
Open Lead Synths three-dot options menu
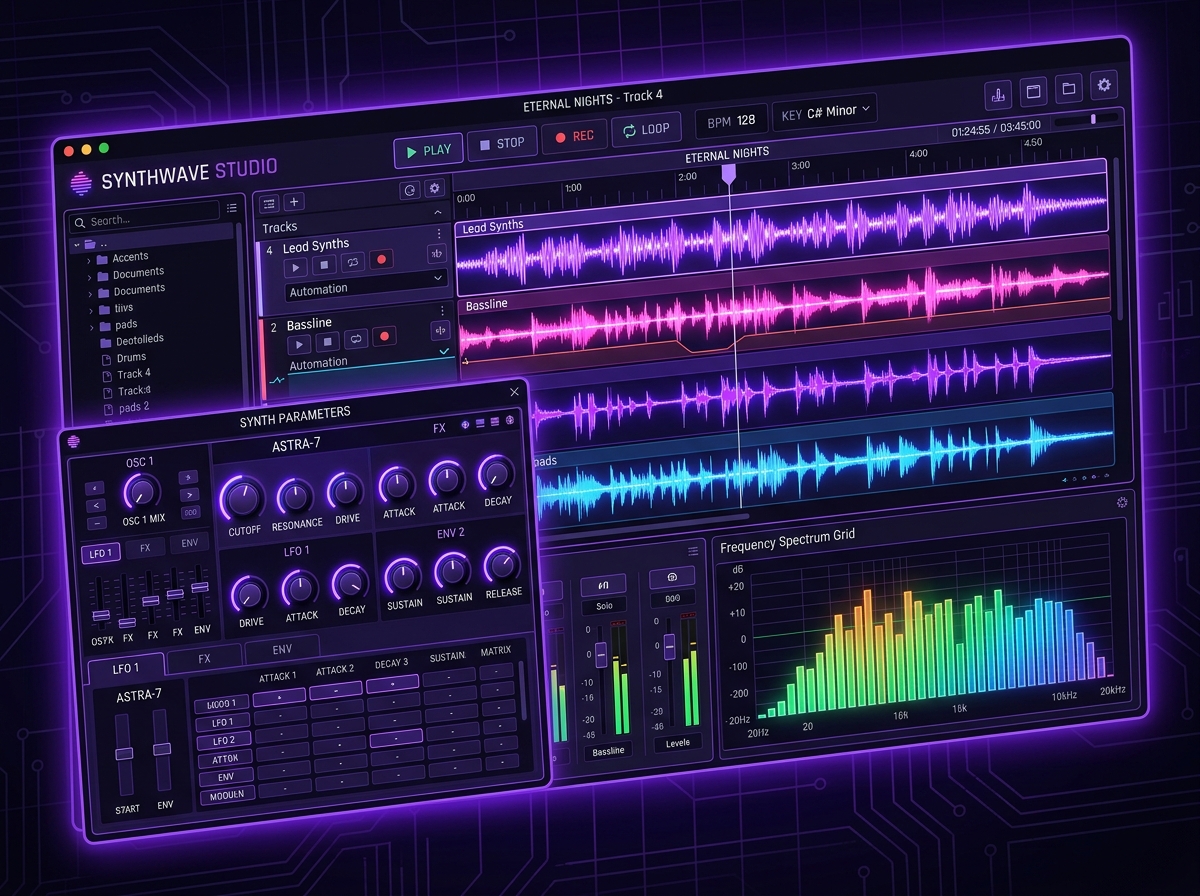click(x=438, y=233)
